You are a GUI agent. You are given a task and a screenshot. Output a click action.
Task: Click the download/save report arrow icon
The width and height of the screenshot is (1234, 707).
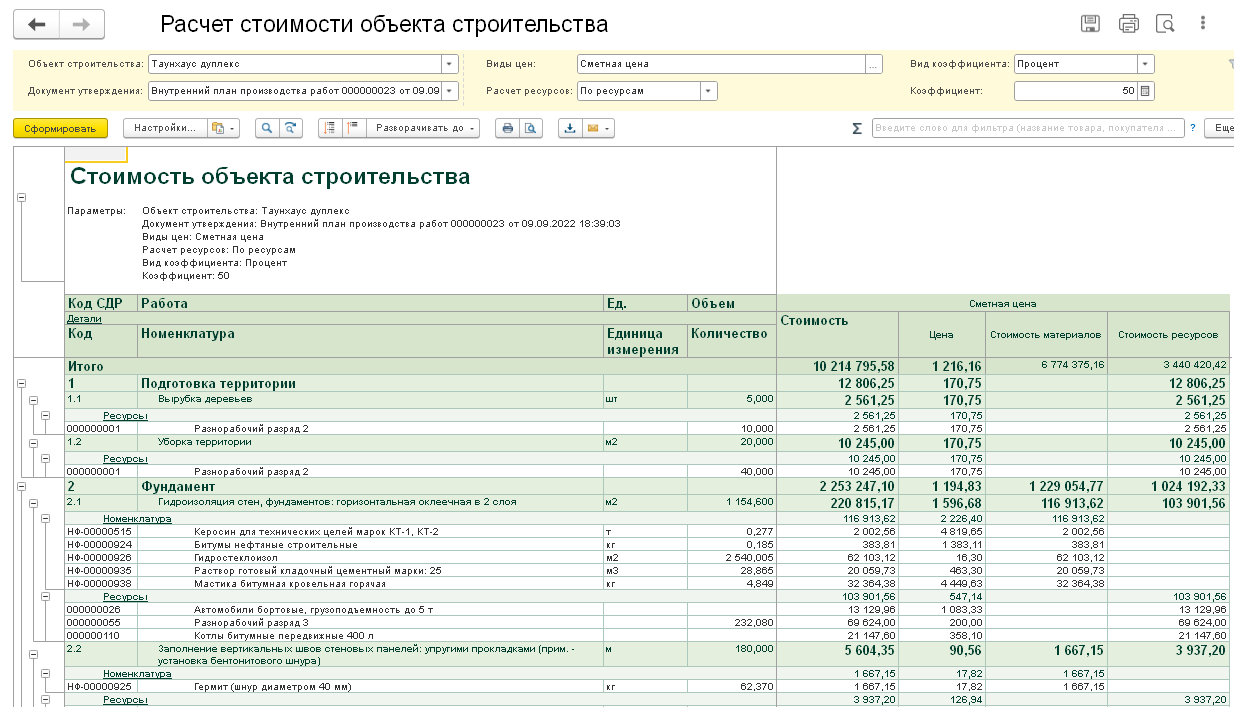pos(570,128)
